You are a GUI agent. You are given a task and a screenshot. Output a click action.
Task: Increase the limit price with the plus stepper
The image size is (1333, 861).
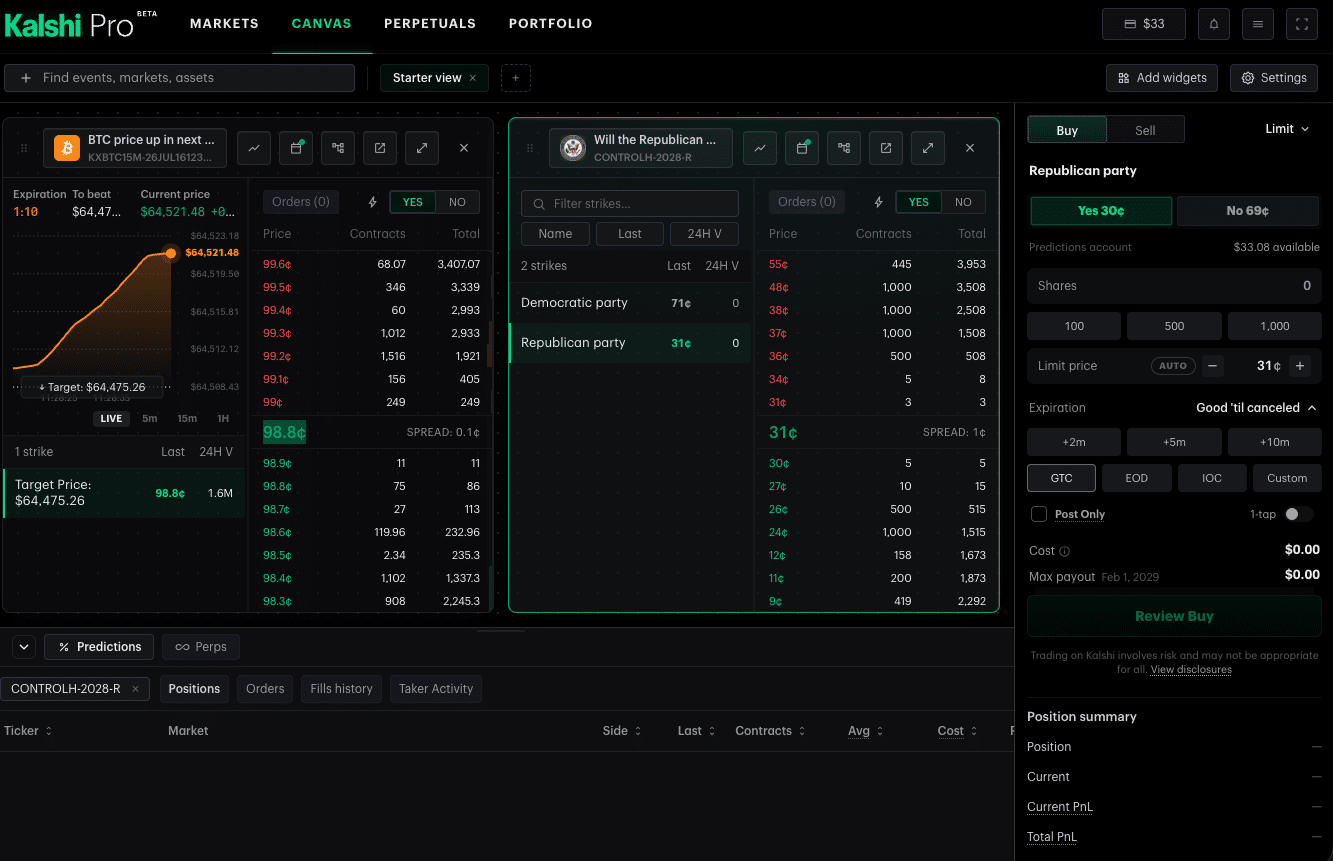pos(1300,366)
